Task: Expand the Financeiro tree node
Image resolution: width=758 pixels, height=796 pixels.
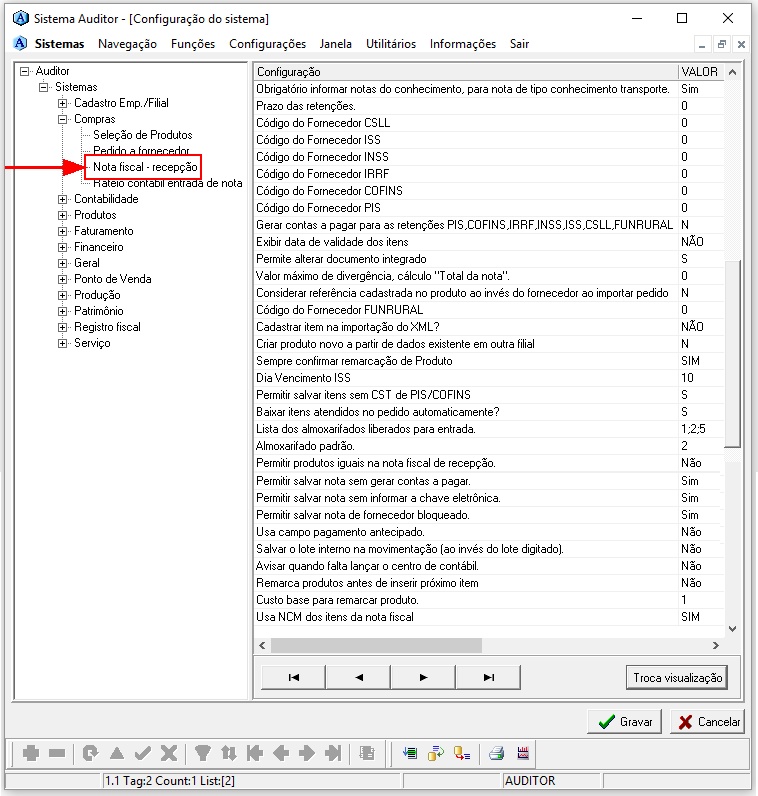Action: (62, 247)
